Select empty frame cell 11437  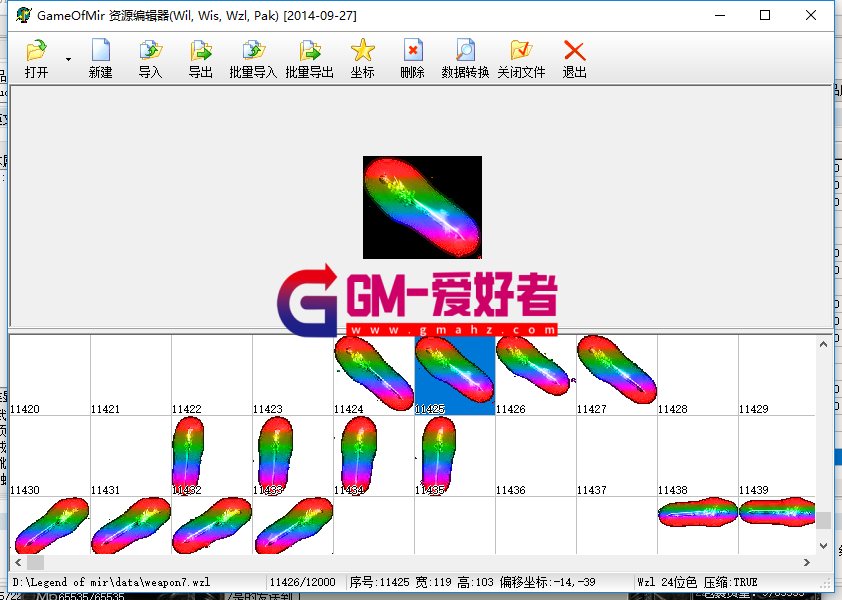(618, 456)
